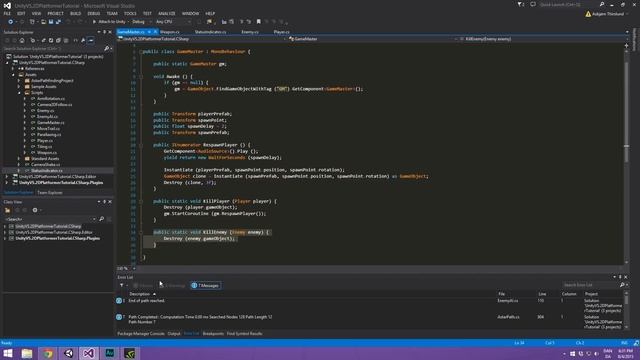
Task: Switch to the Weapon.cs tab
Action: [170, 32]
